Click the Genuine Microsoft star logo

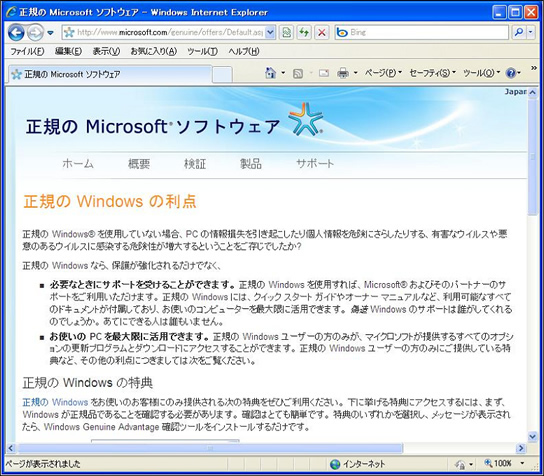(306, 119)
